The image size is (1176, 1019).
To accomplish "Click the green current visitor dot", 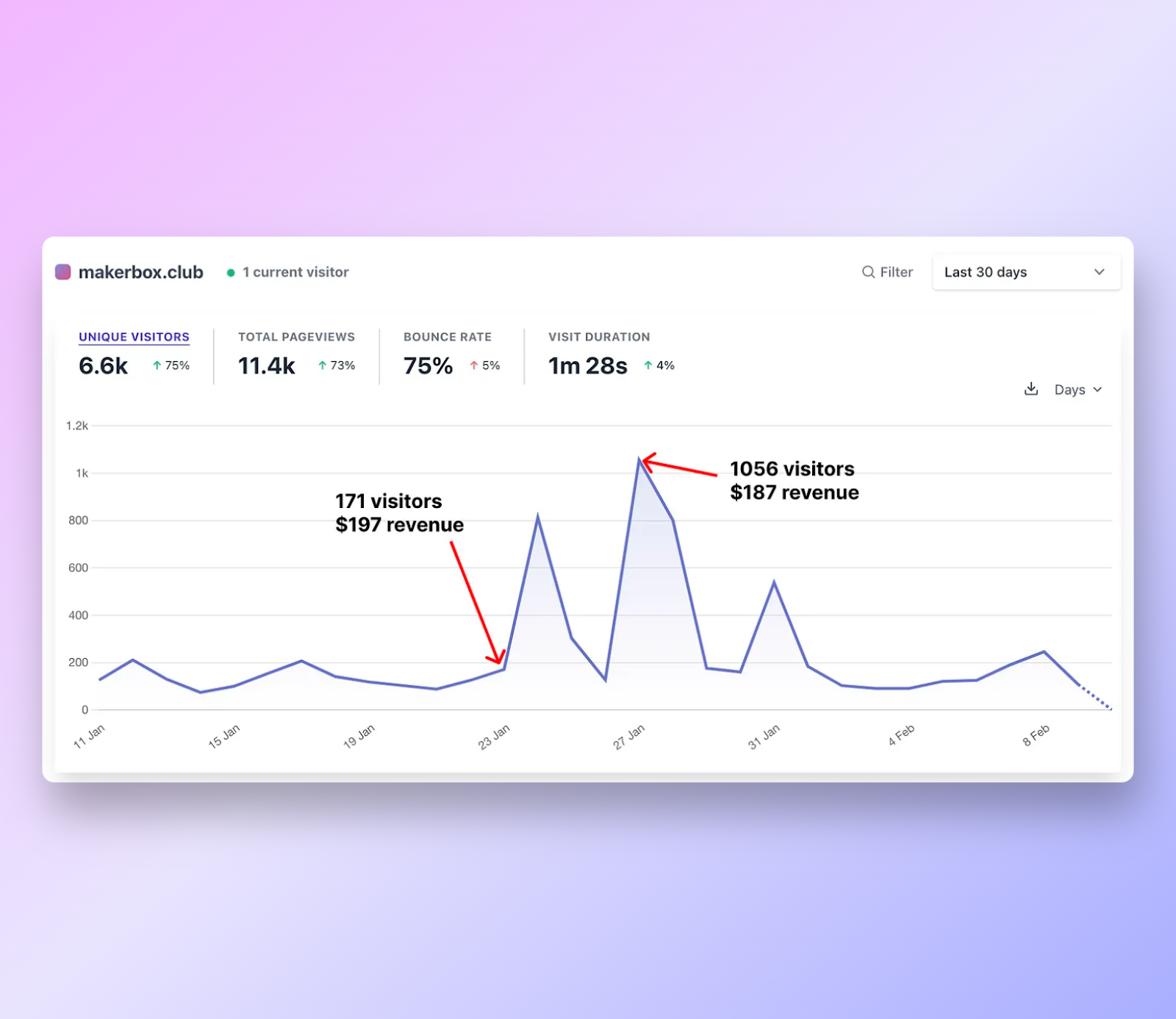I will 231,273.
